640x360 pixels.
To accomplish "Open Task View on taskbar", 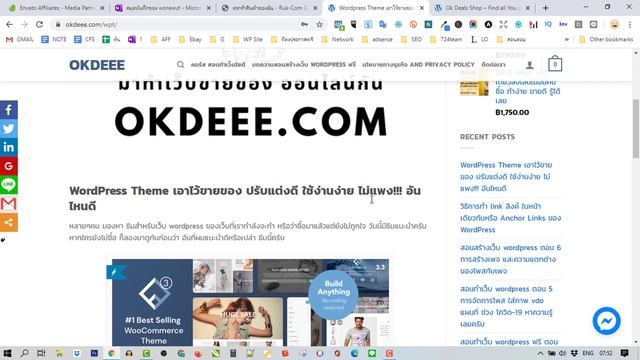I will [41, 353].
